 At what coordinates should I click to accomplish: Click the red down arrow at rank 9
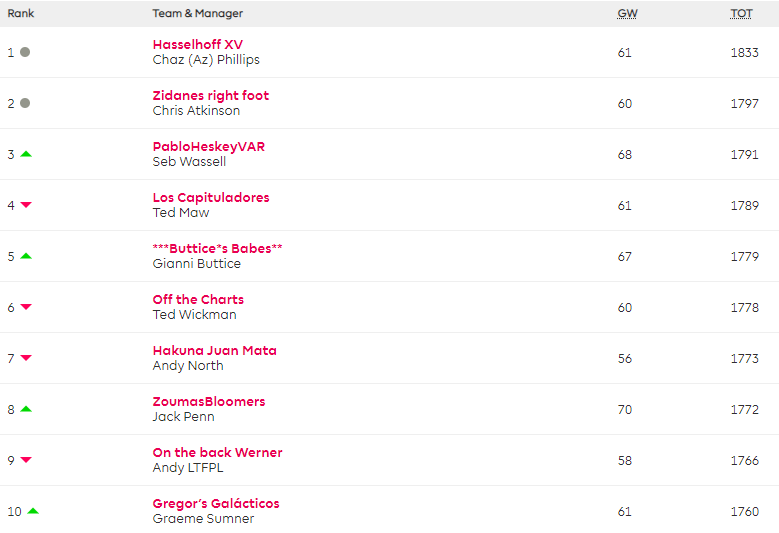pos(26,460)
